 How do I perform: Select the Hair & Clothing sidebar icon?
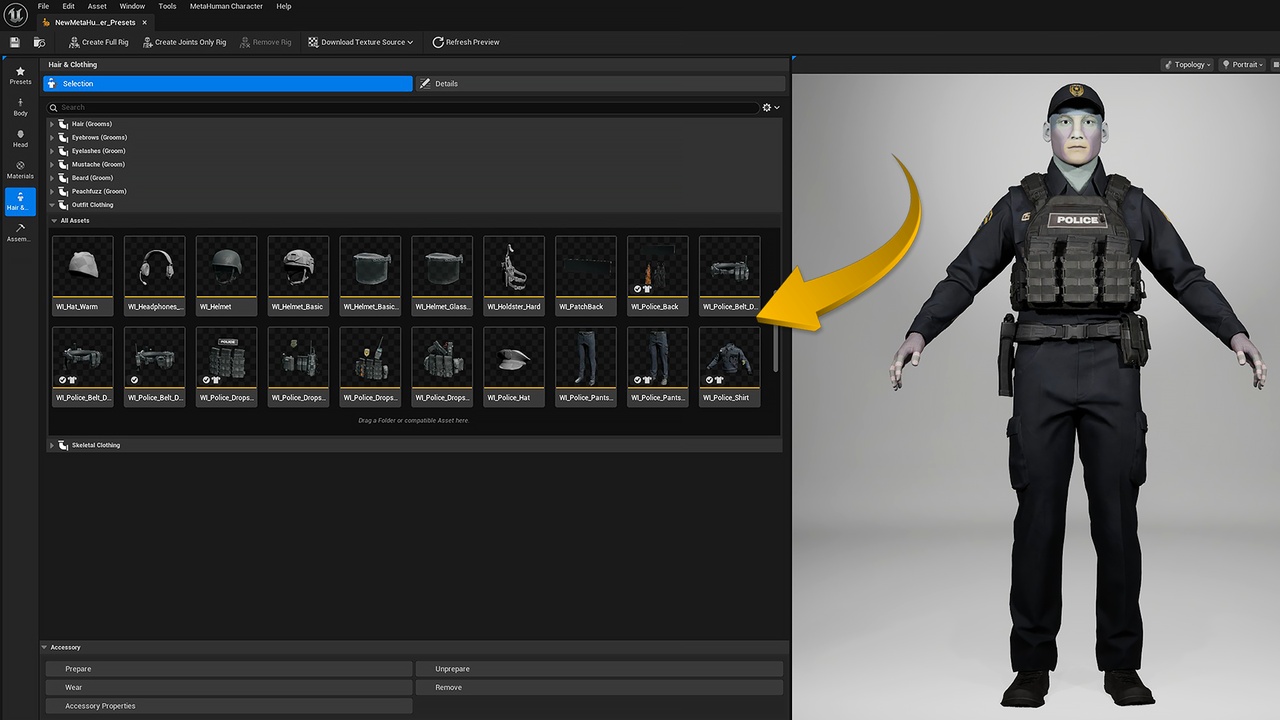pos(20,202)
